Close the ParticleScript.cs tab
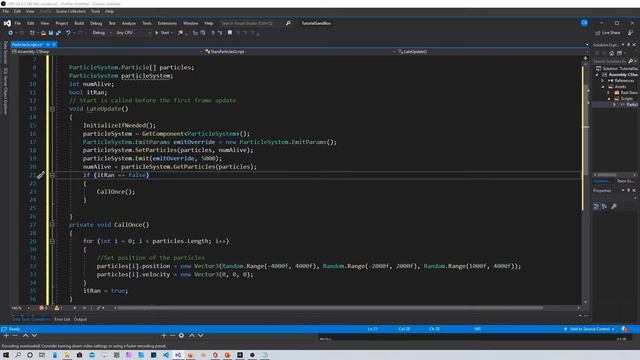Image resolution: width=640 pixels, height=360 pixels. point(54,44)
